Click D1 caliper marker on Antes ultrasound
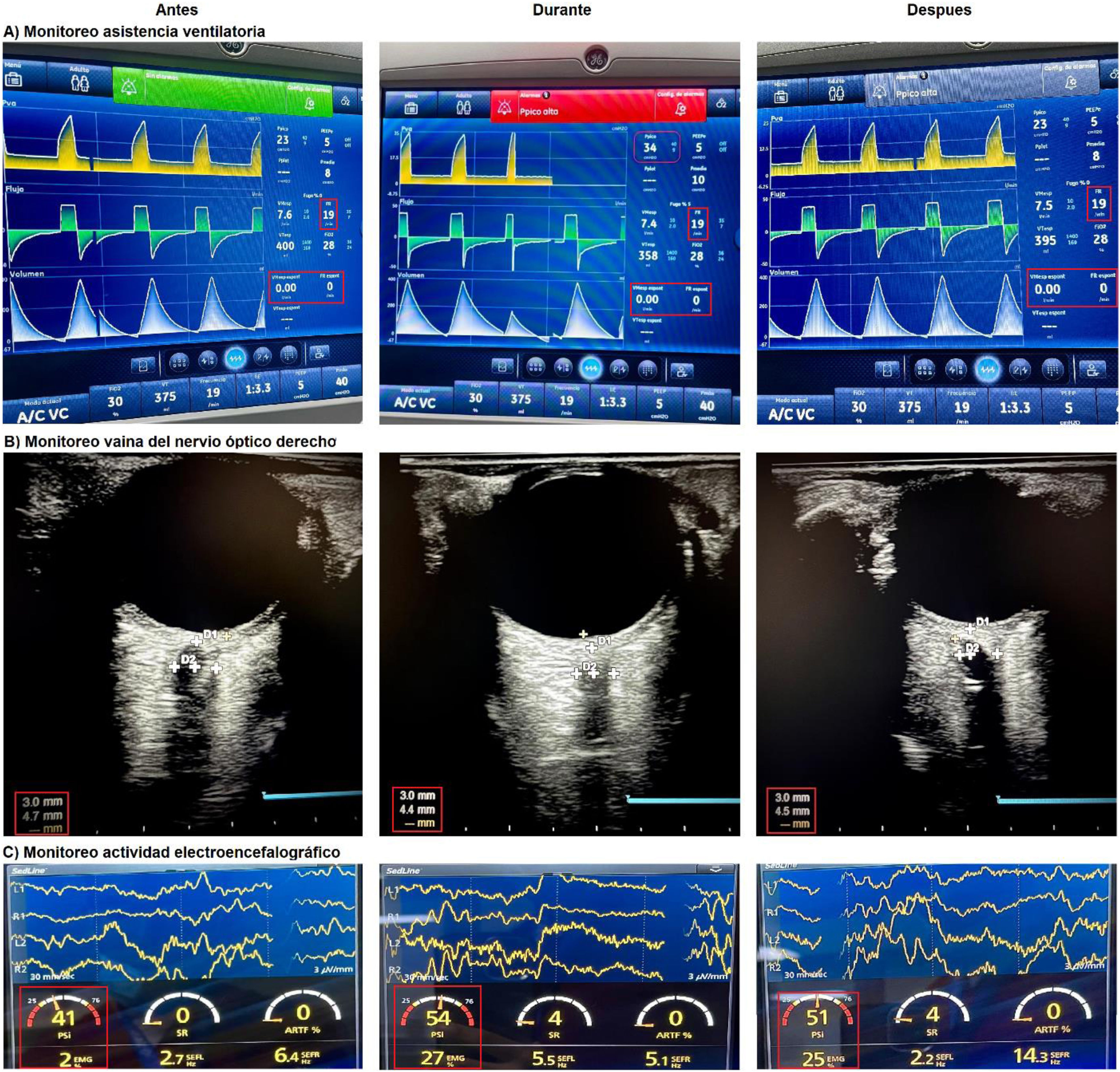Viewport: 1120px width, 1072px height. [196, 641]
